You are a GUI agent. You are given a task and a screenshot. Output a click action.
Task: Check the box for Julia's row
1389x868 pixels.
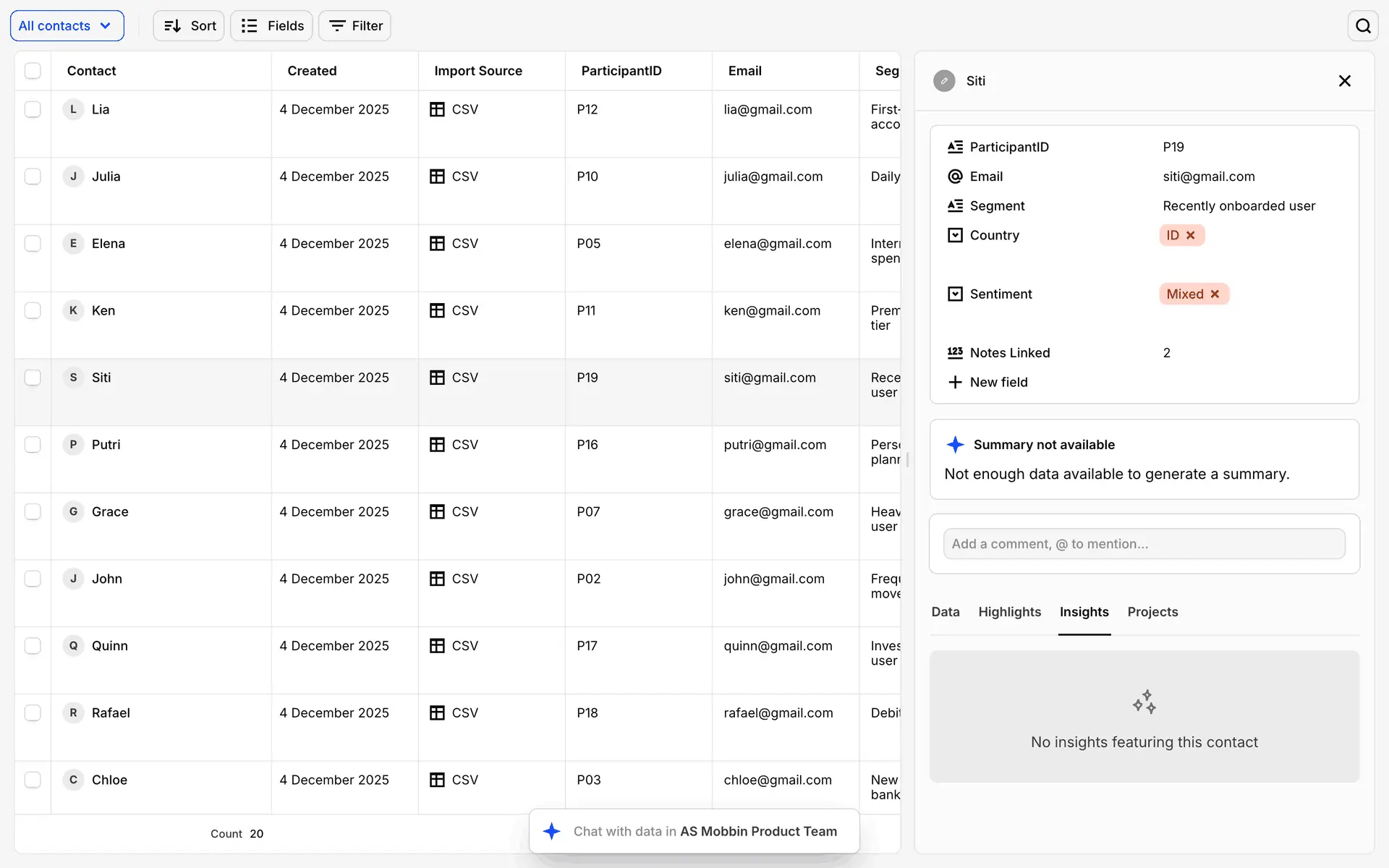[33, 176]
